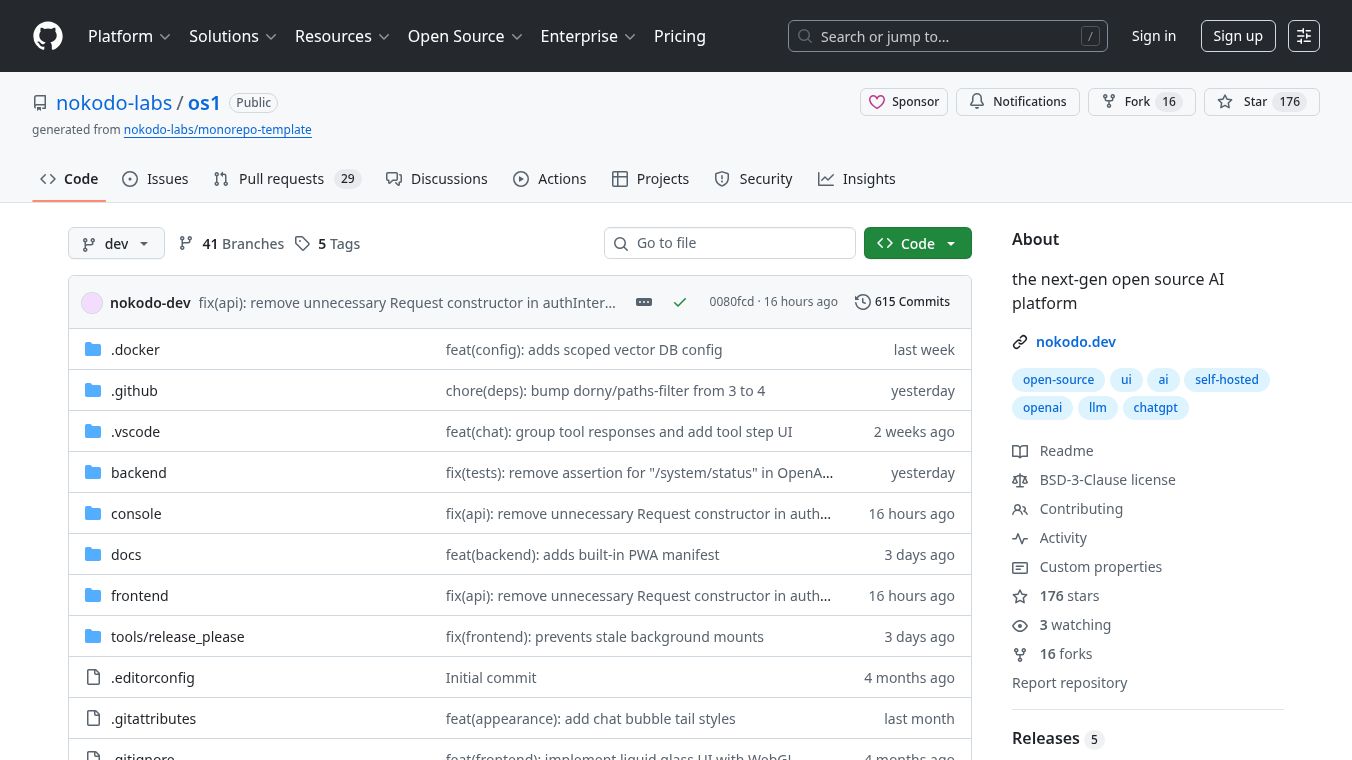Click the GitHub logo icon
Viewport: 1352px width, 760px height.
(48, 36)
